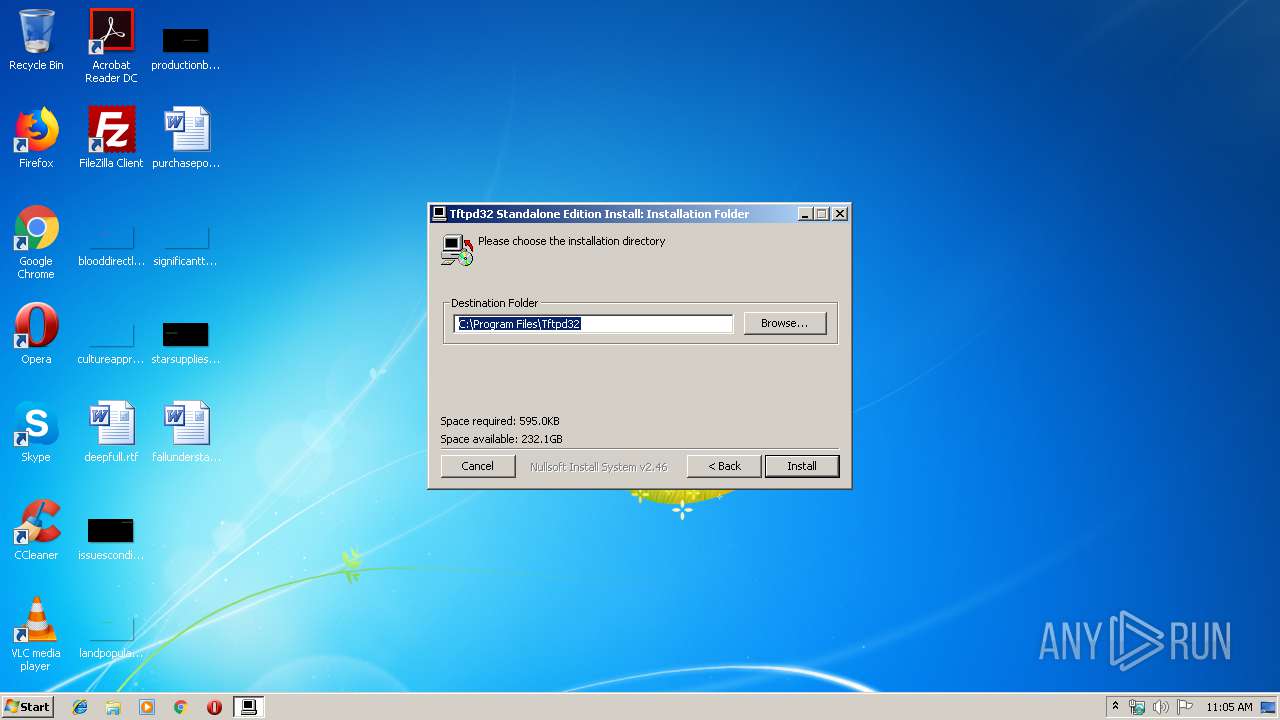Screen dimensions: 1280x720
Task: Select the landpopula... desktop file icon
Action: [111, 638]
